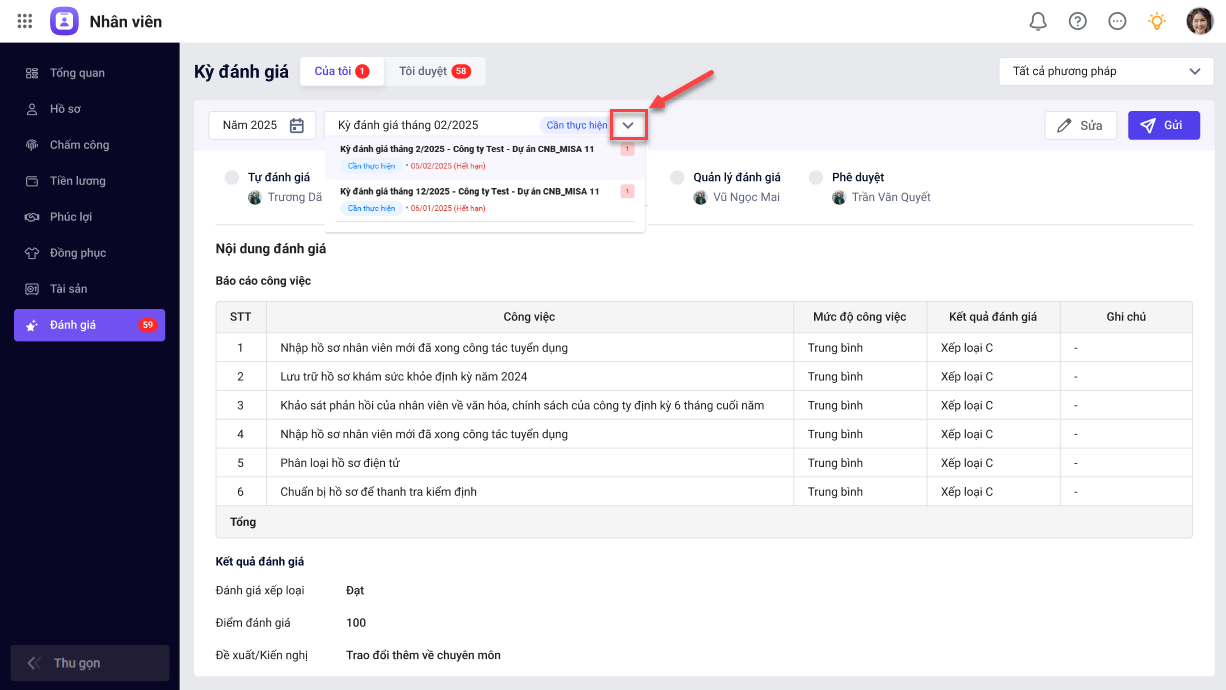Open notifications bell icon

point(1038,21)
